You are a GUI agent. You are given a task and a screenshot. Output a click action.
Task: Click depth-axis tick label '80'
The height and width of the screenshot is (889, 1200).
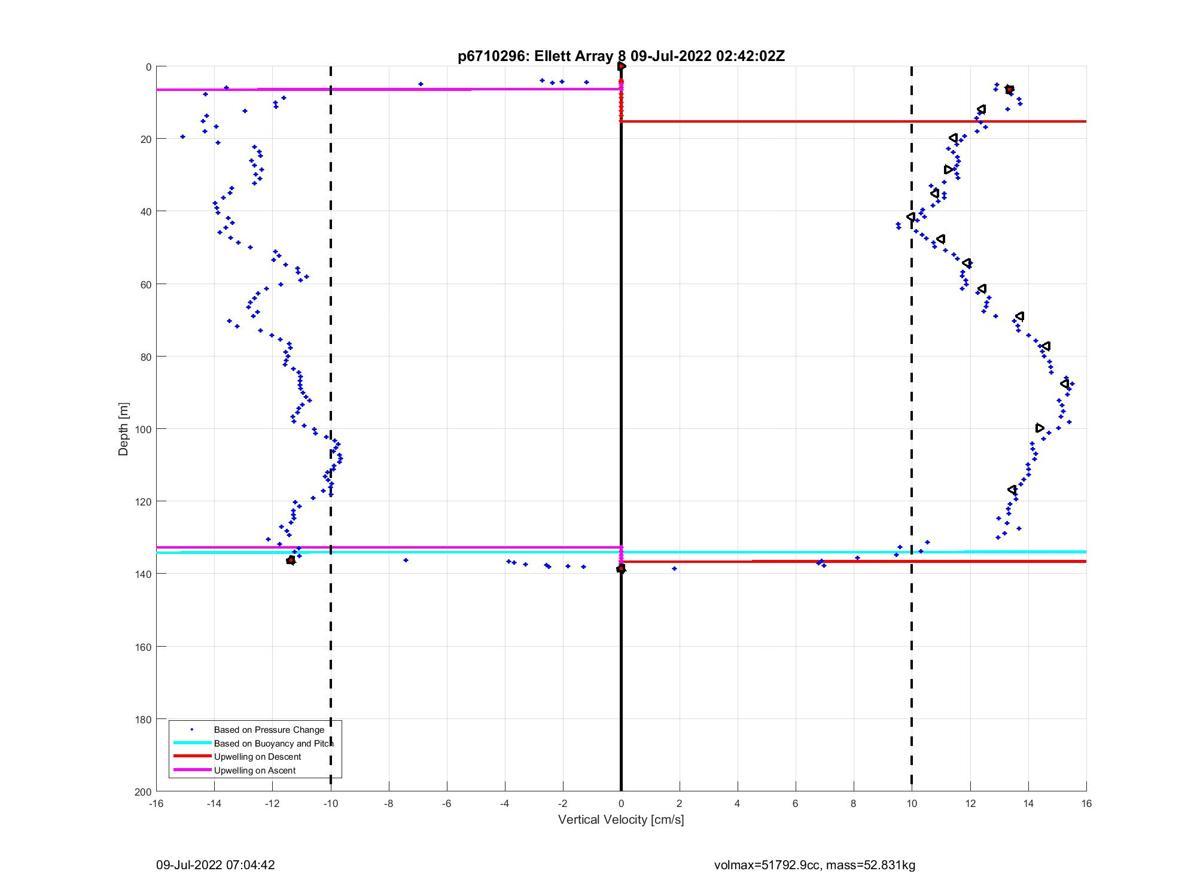click(146, 357)
